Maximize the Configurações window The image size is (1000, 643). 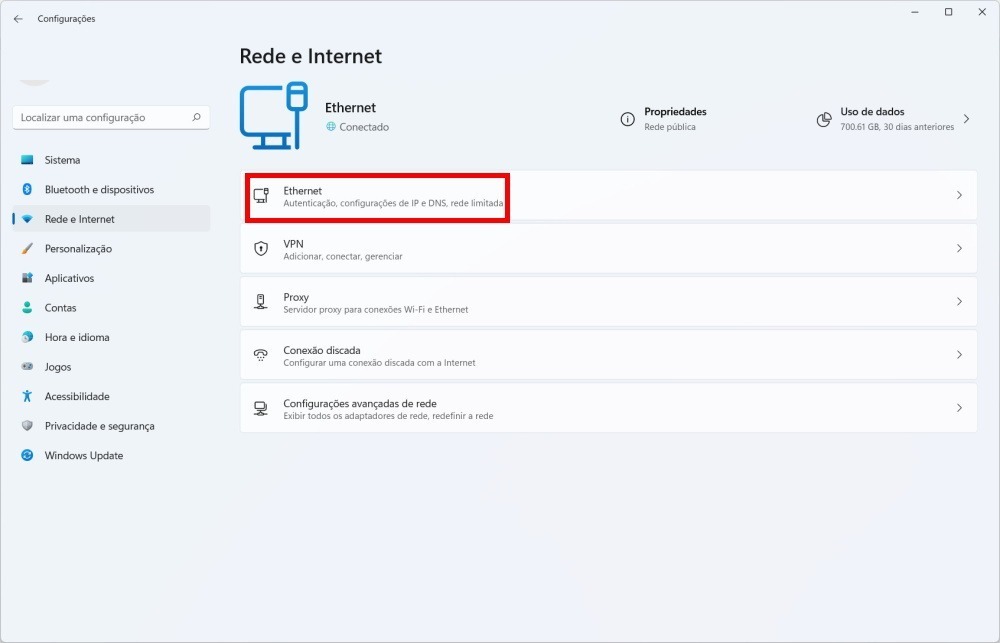(x=948, y=12)
